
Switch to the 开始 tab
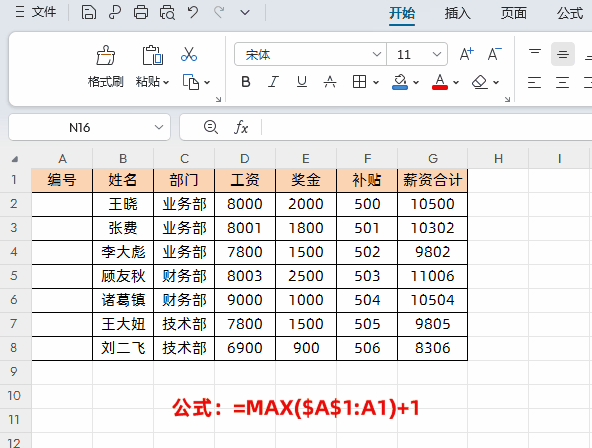point(402,13)
